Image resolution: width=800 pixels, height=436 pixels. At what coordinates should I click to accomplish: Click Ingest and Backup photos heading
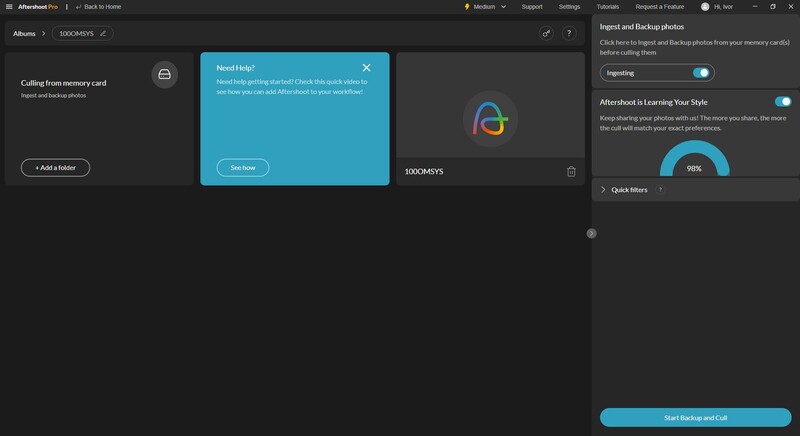click(641, 27)
